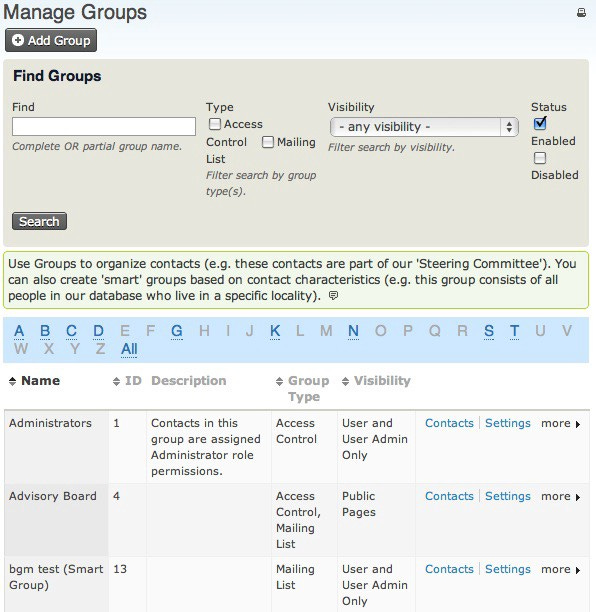The image size is (596, 612).
Task: Check the Mailing List type checkbox
Action: click(268, 142)
